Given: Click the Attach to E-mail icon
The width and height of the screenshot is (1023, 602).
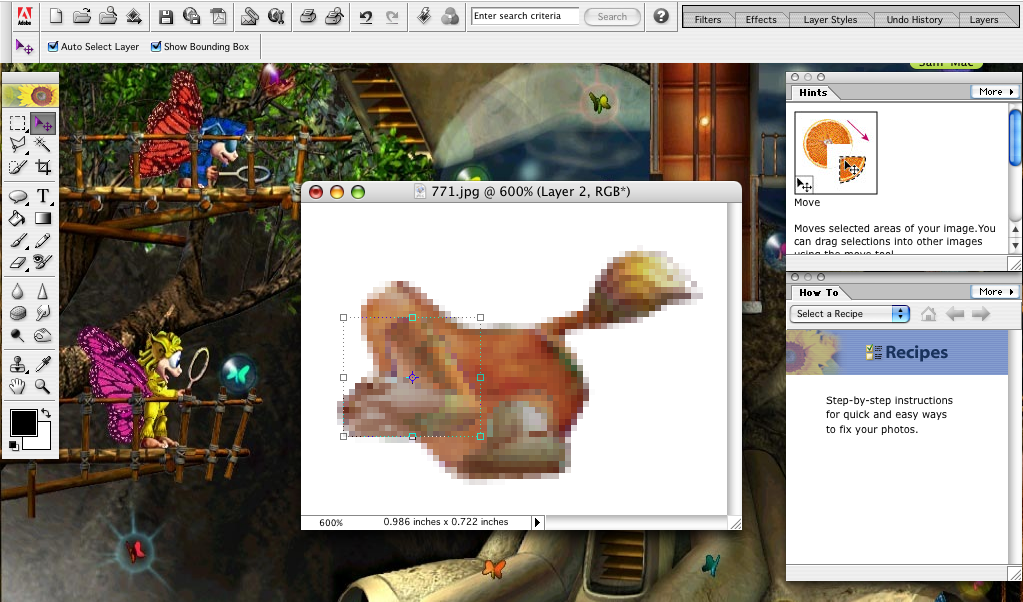Looking at the screenshot, I should (x=249, y=16).
